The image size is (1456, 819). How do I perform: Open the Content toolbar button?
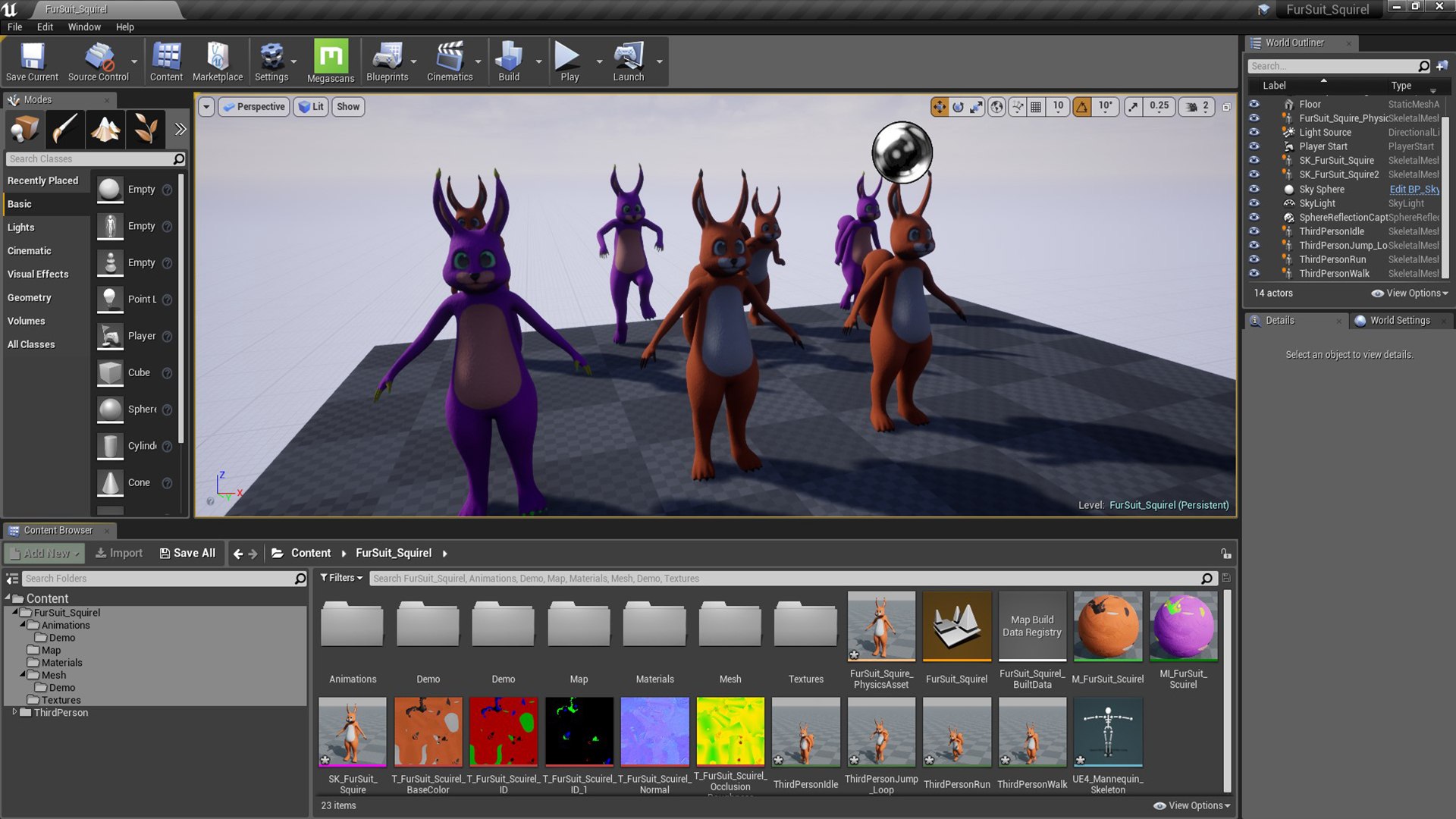(x=166, y=61)
